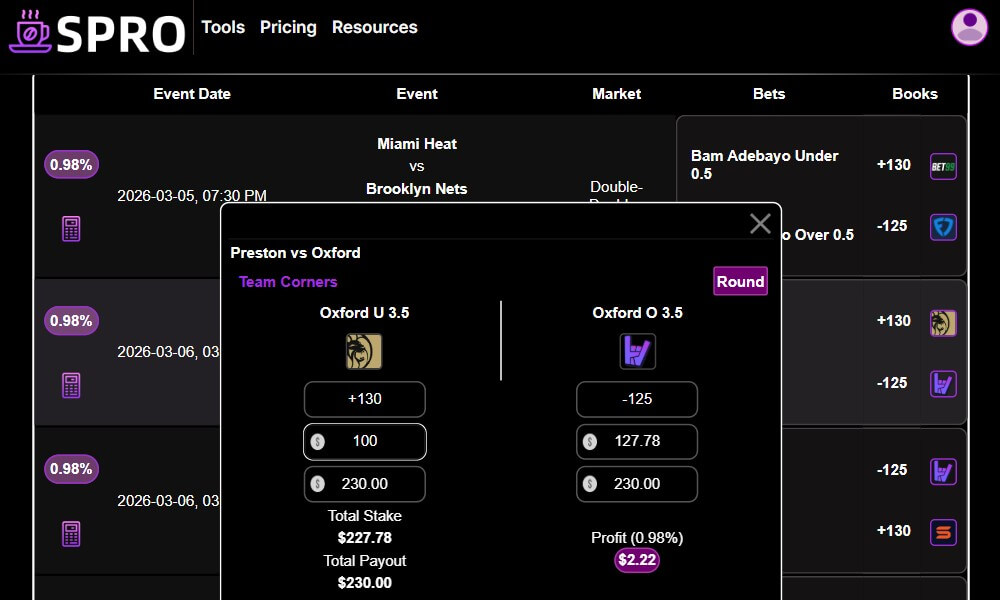The image size is (1000, 600).
Task: Open the Pricing menu
Action: [x=288, y=27]
